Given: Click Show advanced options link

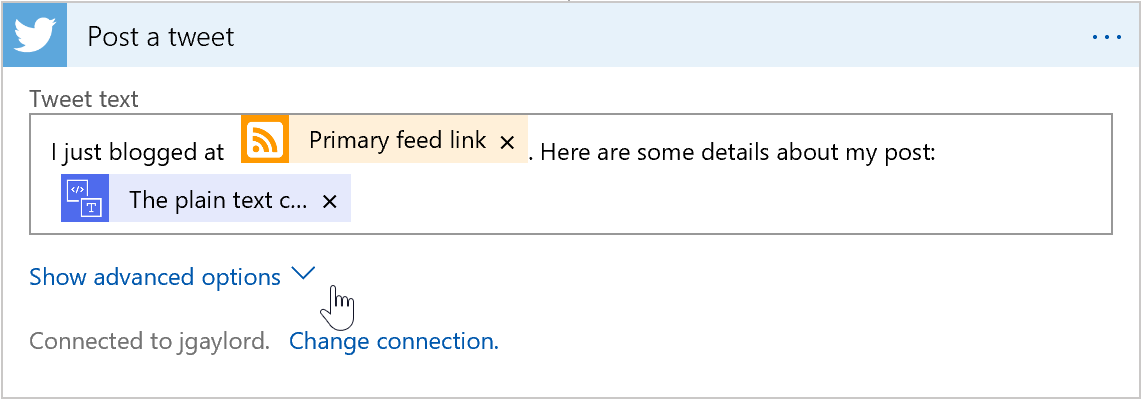Looking at the screenshot, I should coord(154,277).
